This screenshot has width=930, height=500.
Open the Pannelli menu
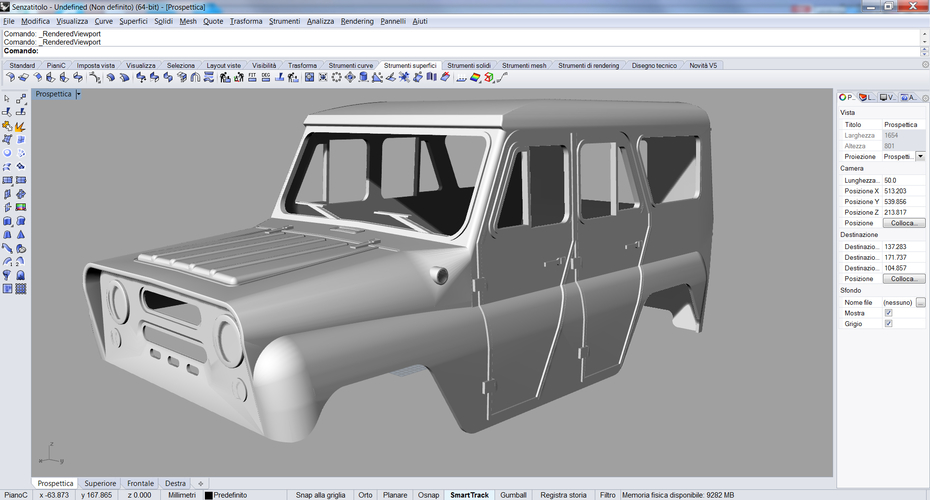point(393,21)
